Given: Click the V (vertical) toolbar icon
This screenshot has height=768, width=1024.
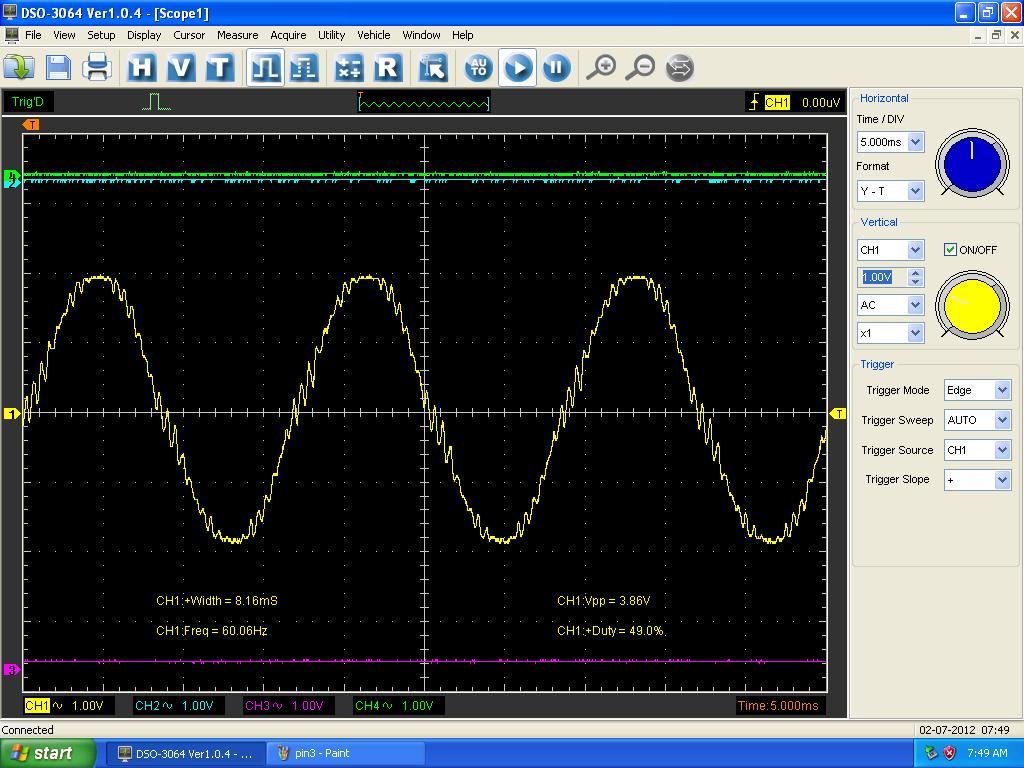Looking at the screenshot, I should tap(181, 68).
